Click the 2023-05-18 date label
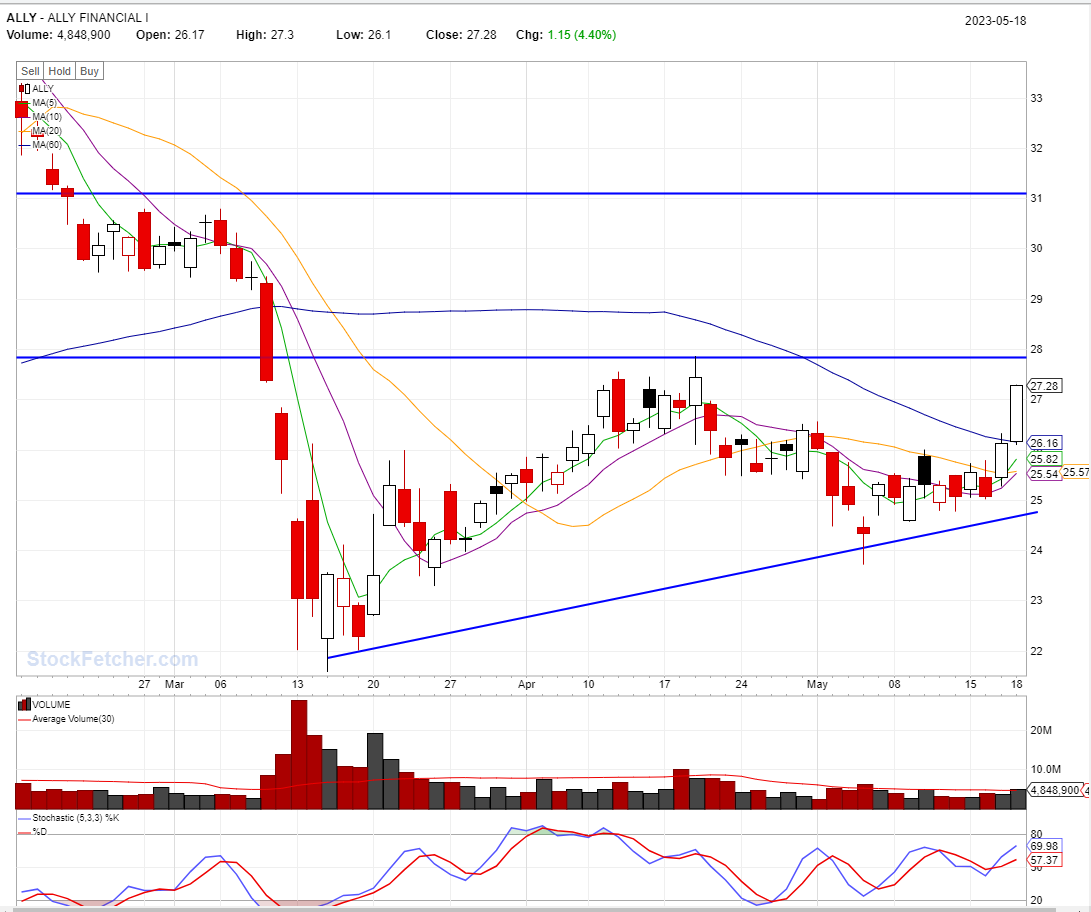The height and width of the screenshot is (912, 1091). (995, 20)
